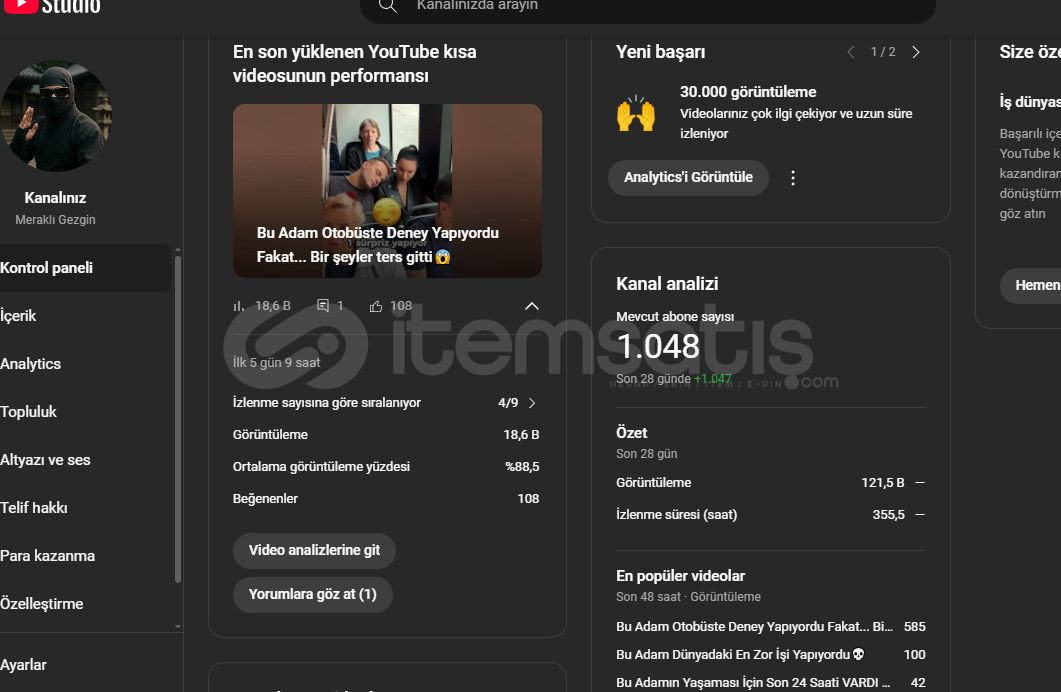This screenshot has height=692, width=1061.
Task: Click the İlk 5 gün 9 saat text
Action: (276, 363)
